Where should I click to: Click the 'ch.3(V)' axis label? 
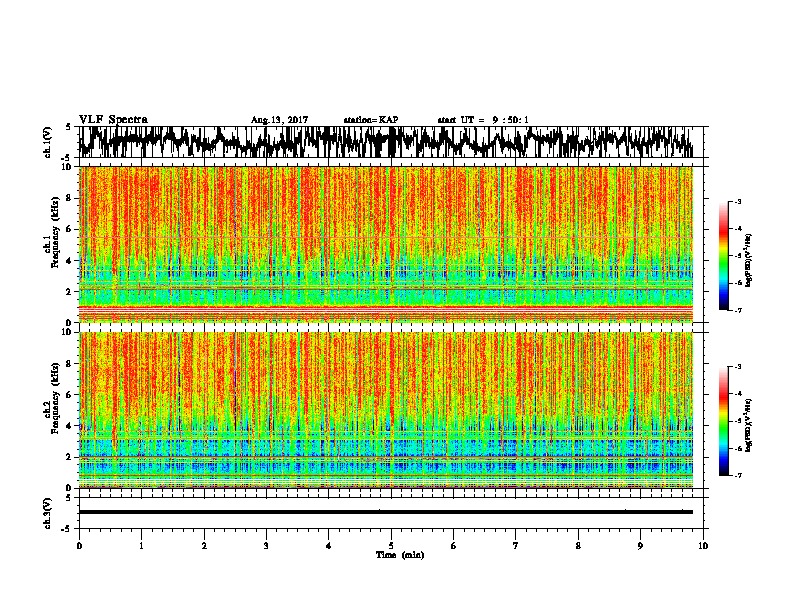[48, 513]
